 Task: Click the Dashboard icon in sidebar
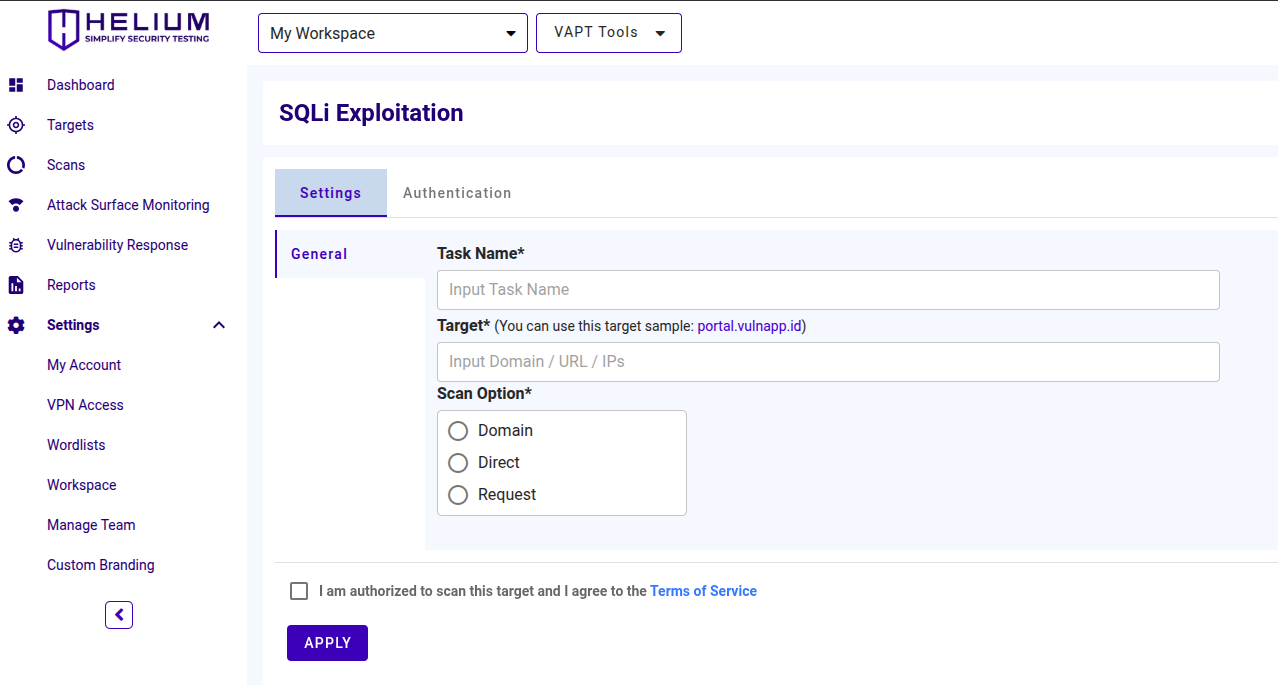click(x=16, y=85)
